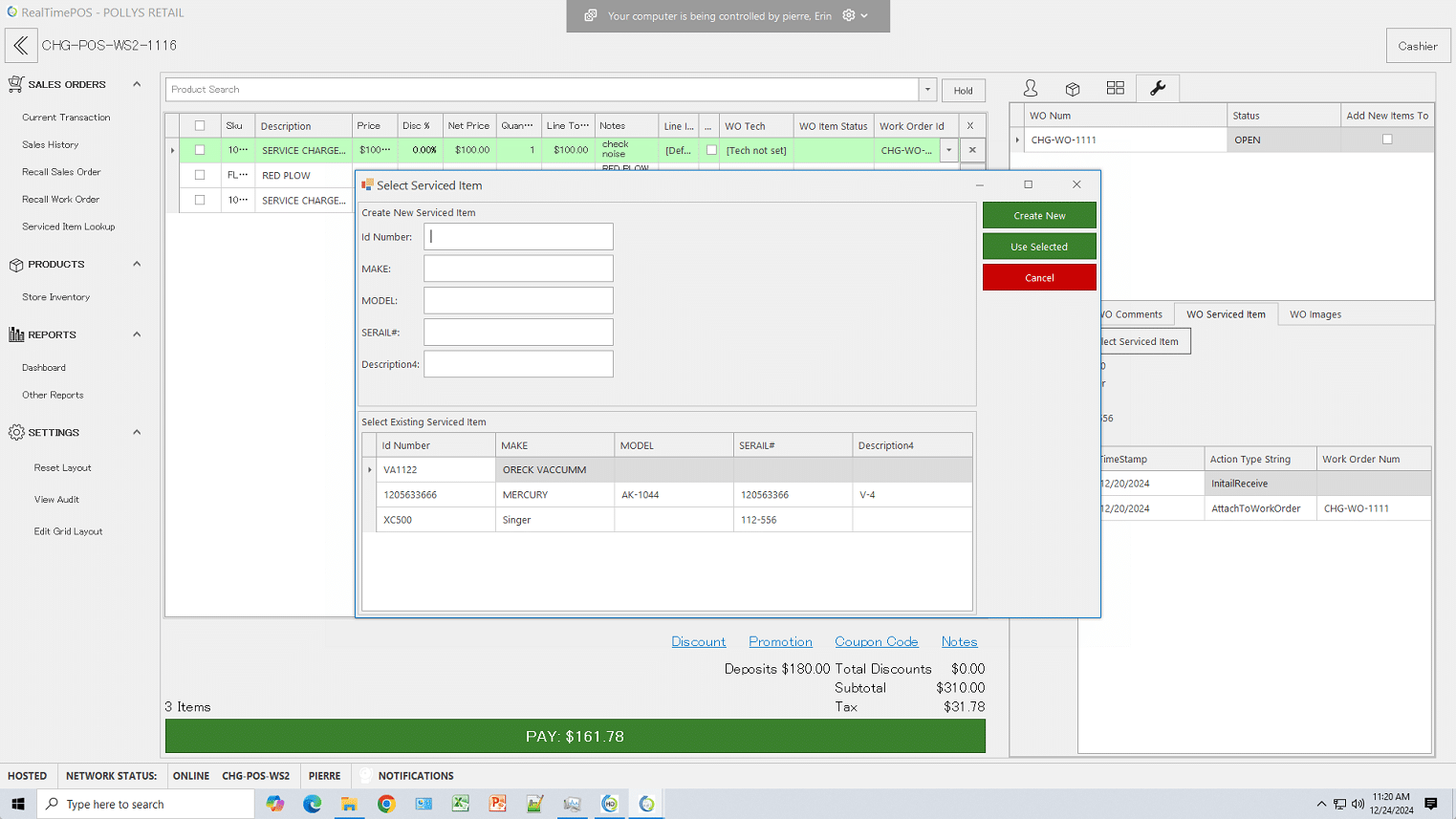The width and height of the screenshot is (1456, 819).
Task: Collapse the Products section
Action: [137, 264]
